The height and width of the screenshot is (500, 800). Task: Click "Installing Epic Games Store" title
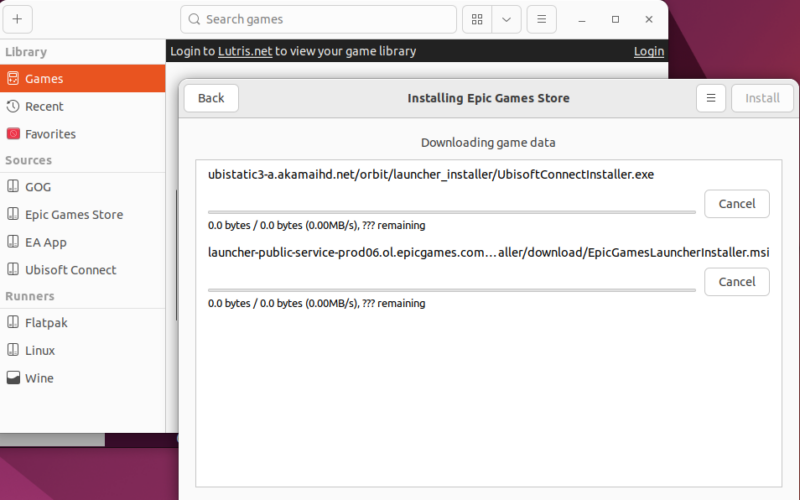pyautogui.click(x=488, y=98)
